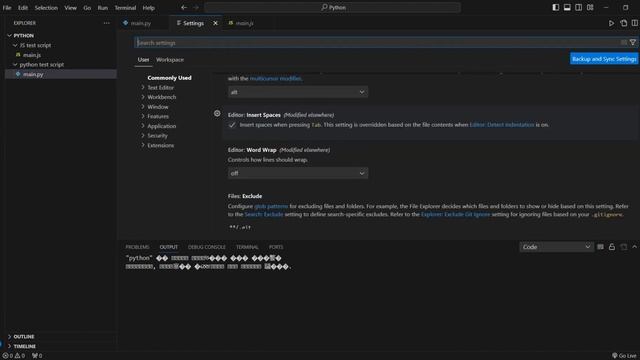Screen dimensions: 640x360
Task: Toggle primary side bar layout icon
Action: tap(556, 7)
